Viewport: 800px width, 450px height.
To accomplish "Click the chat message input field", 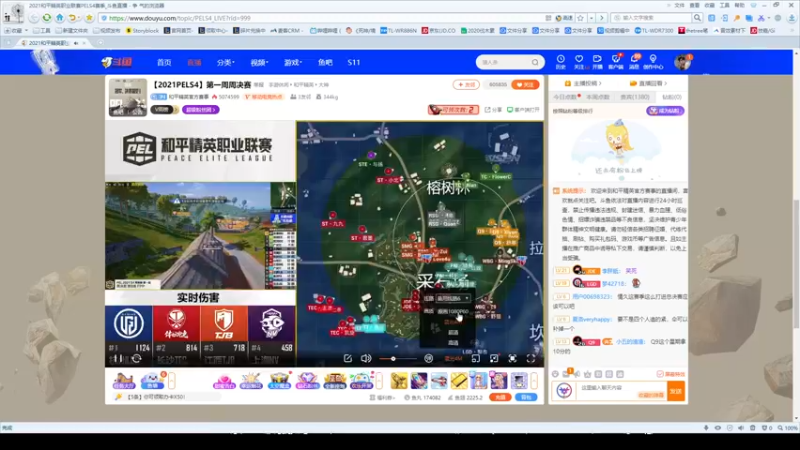I will click(622, 391).
